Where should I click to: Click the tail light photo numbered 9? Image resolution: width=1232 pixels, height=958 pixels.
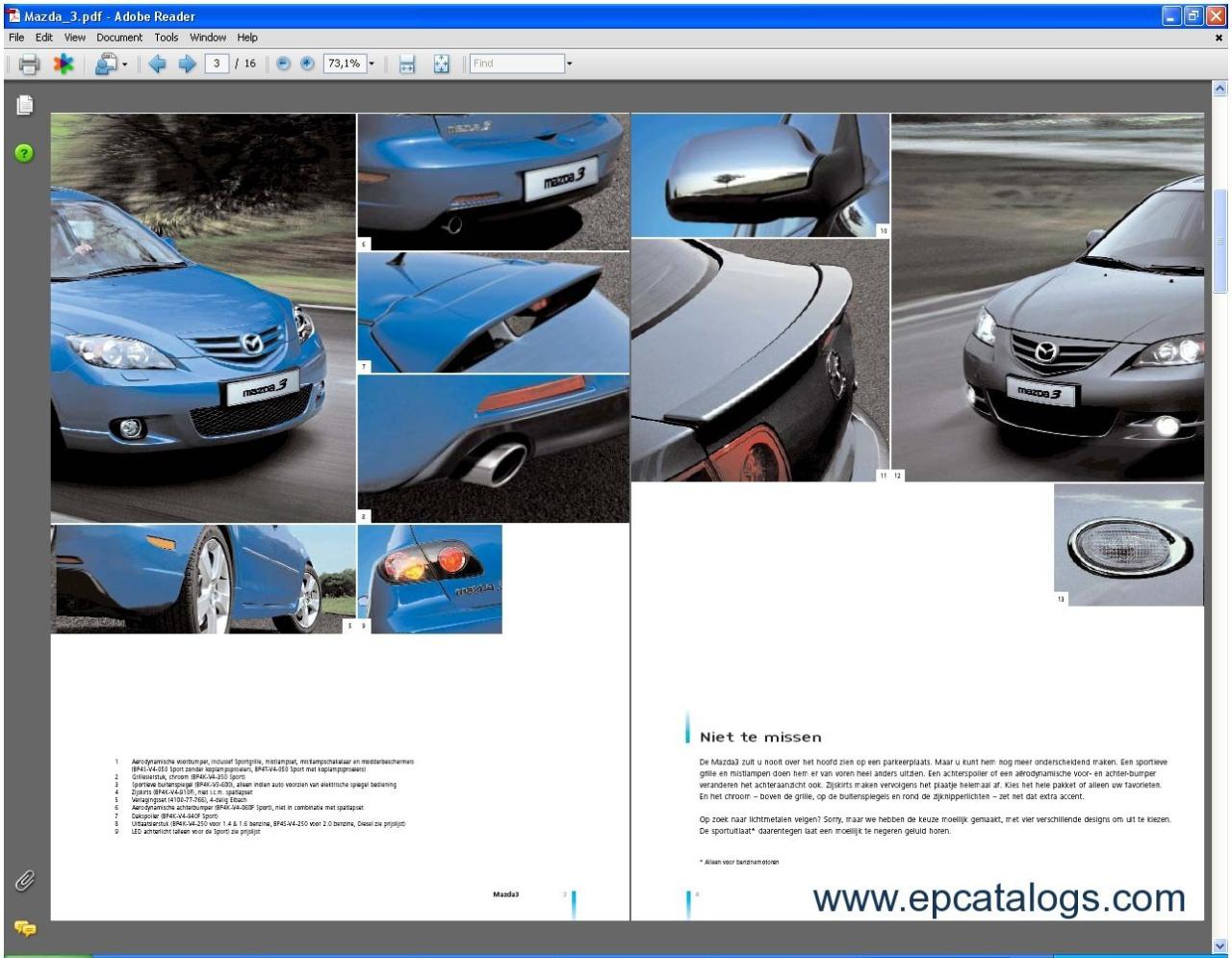click(430, 579)
